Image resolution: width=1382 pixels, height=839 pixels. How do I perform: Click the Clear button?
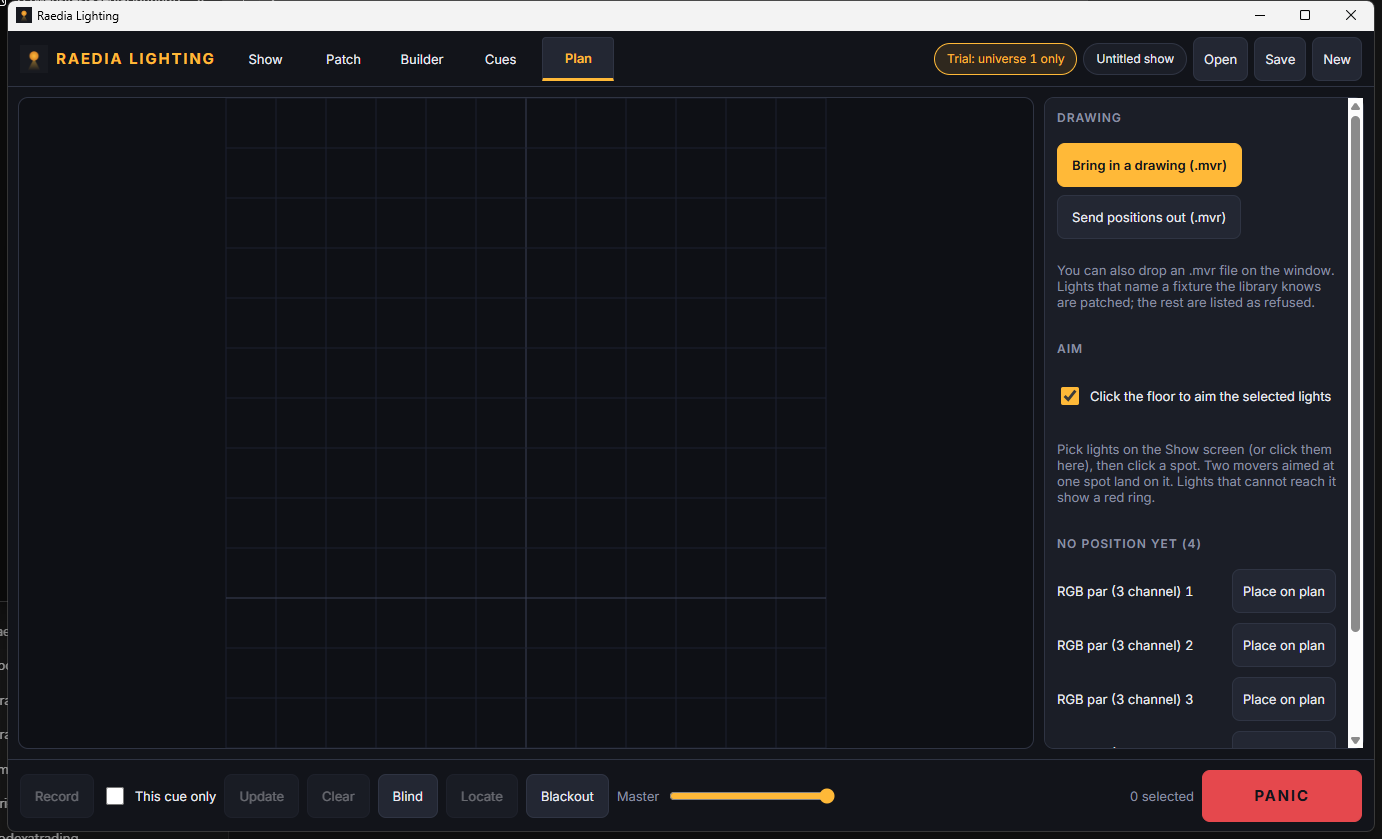(338, 796)
